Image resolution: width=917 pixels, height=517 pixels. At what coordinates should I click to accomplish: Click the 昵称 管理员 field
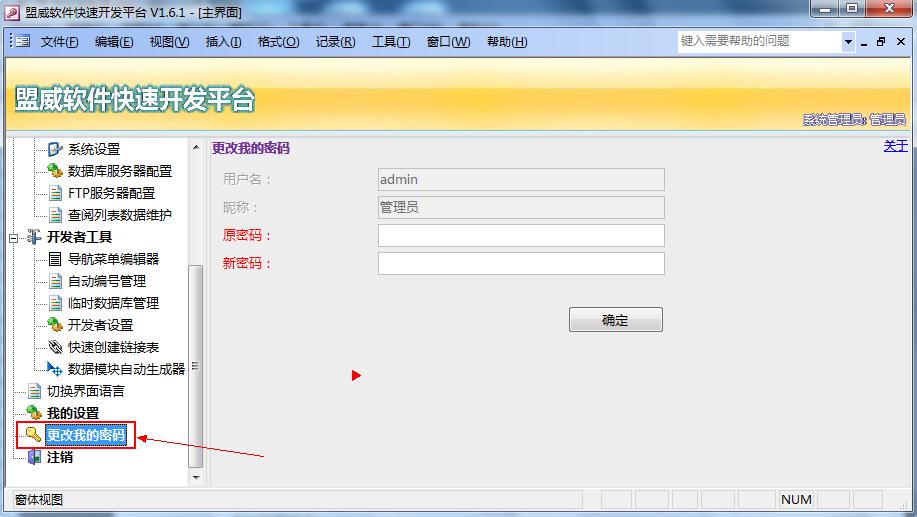(521, 207)
